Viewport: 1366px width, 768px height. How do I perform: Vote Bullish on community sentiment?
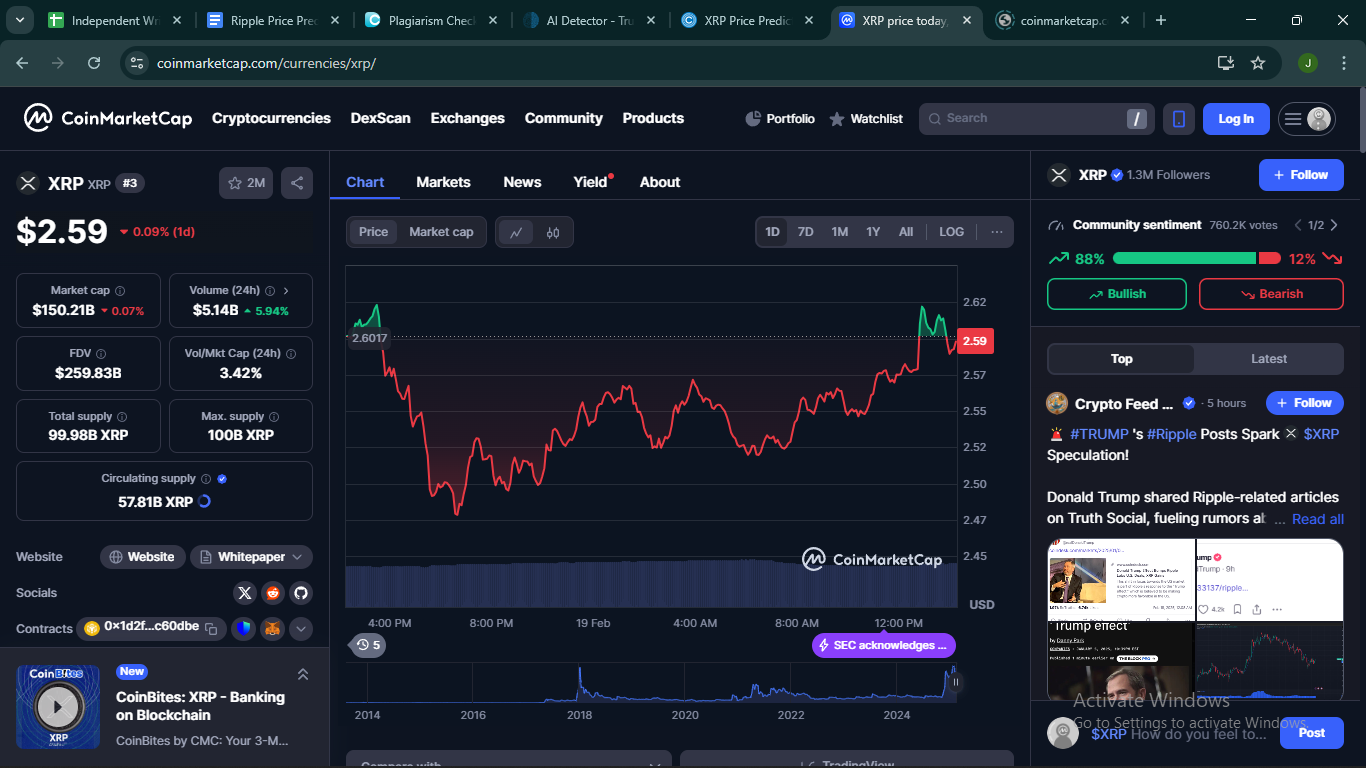point(1117,294)
